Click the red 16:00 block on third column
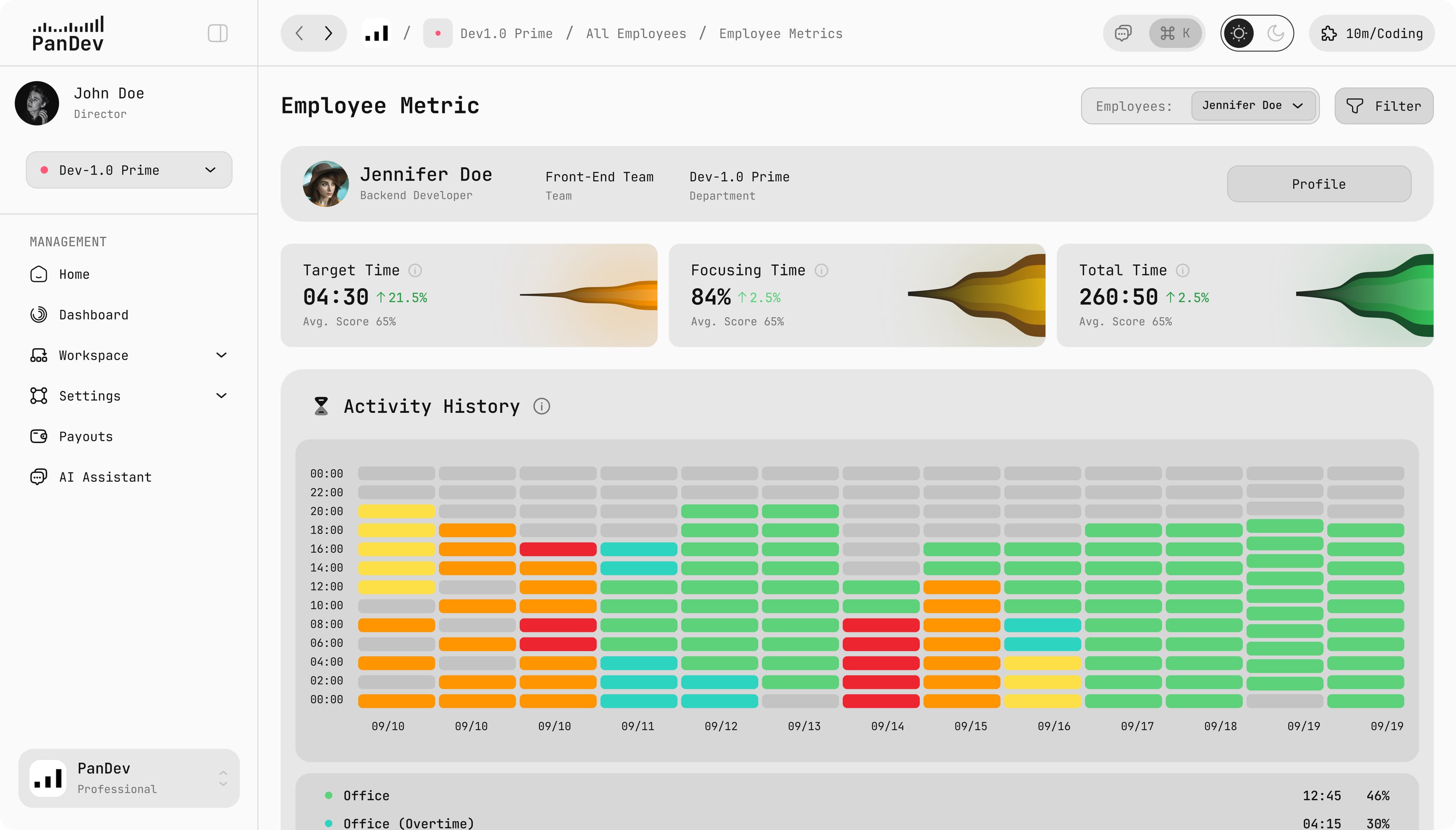 (x=557, y=549)
